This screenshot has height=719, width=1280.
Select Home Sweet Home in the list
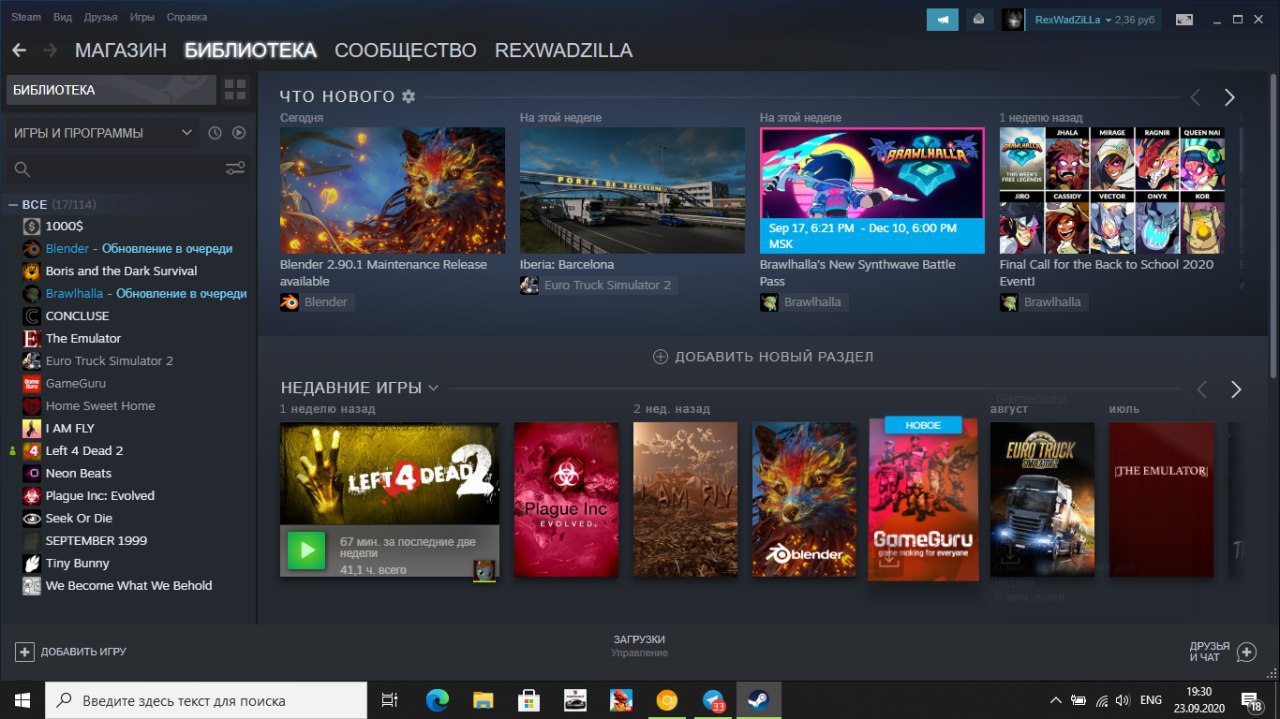[100, 406]
